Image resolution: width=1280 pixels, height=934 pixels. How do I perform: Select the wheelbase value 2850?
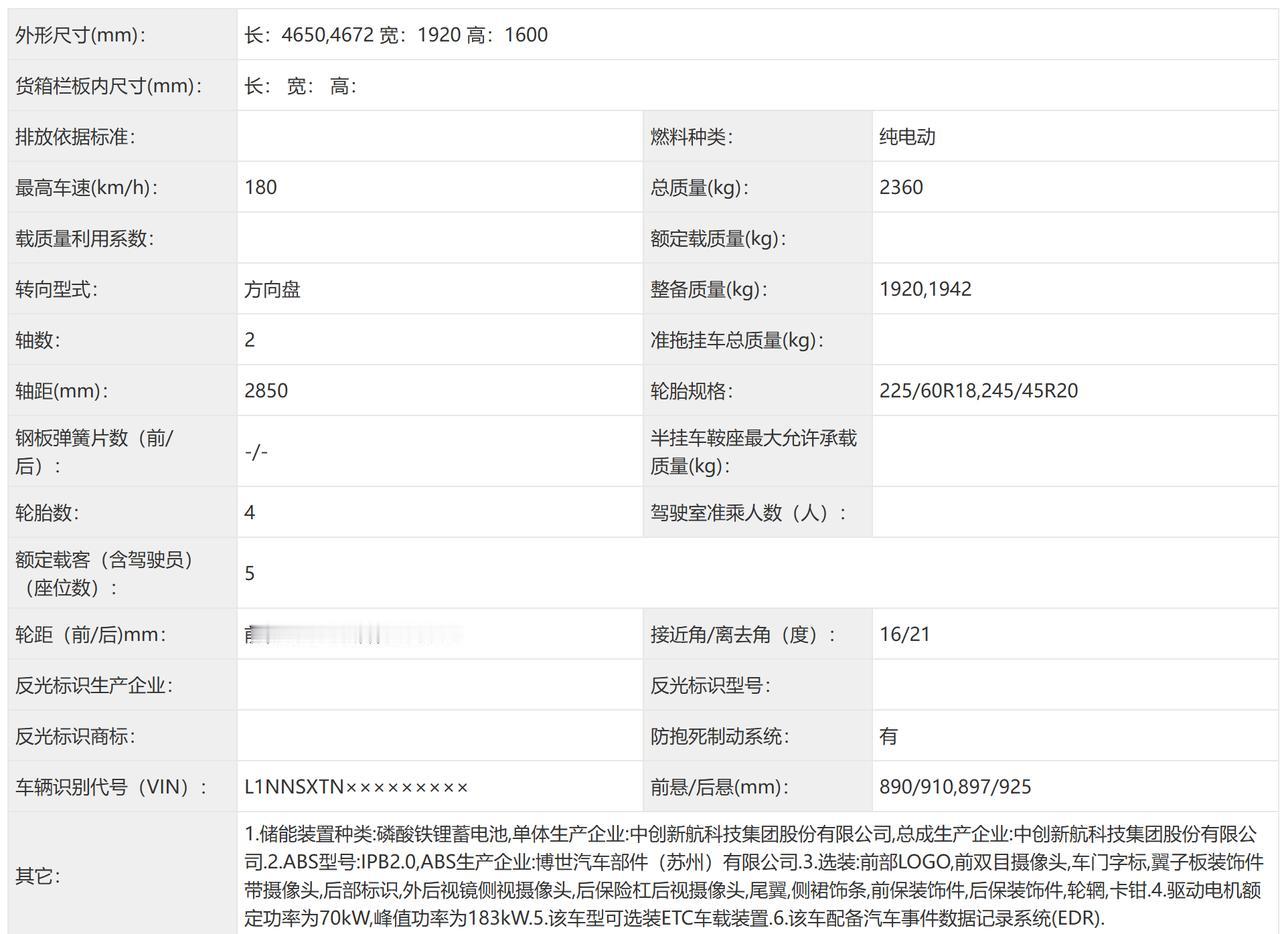click(x=266, y=391)
